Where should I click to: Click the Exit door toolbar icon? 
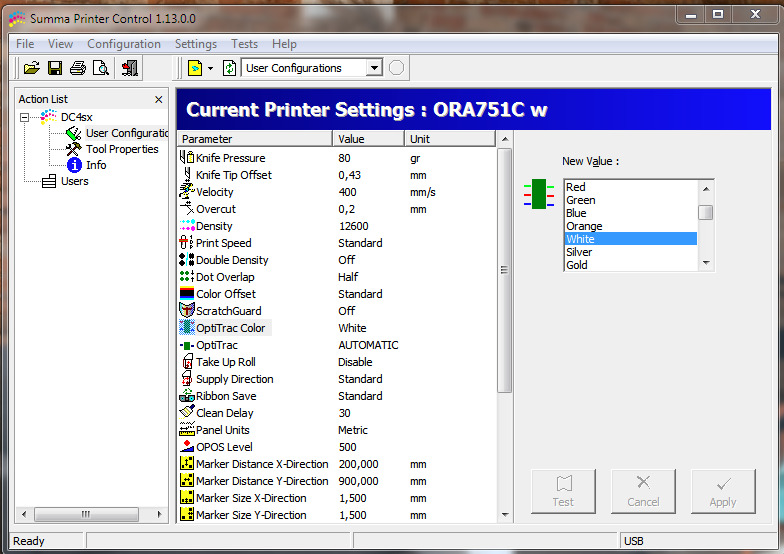click(130, 68)
